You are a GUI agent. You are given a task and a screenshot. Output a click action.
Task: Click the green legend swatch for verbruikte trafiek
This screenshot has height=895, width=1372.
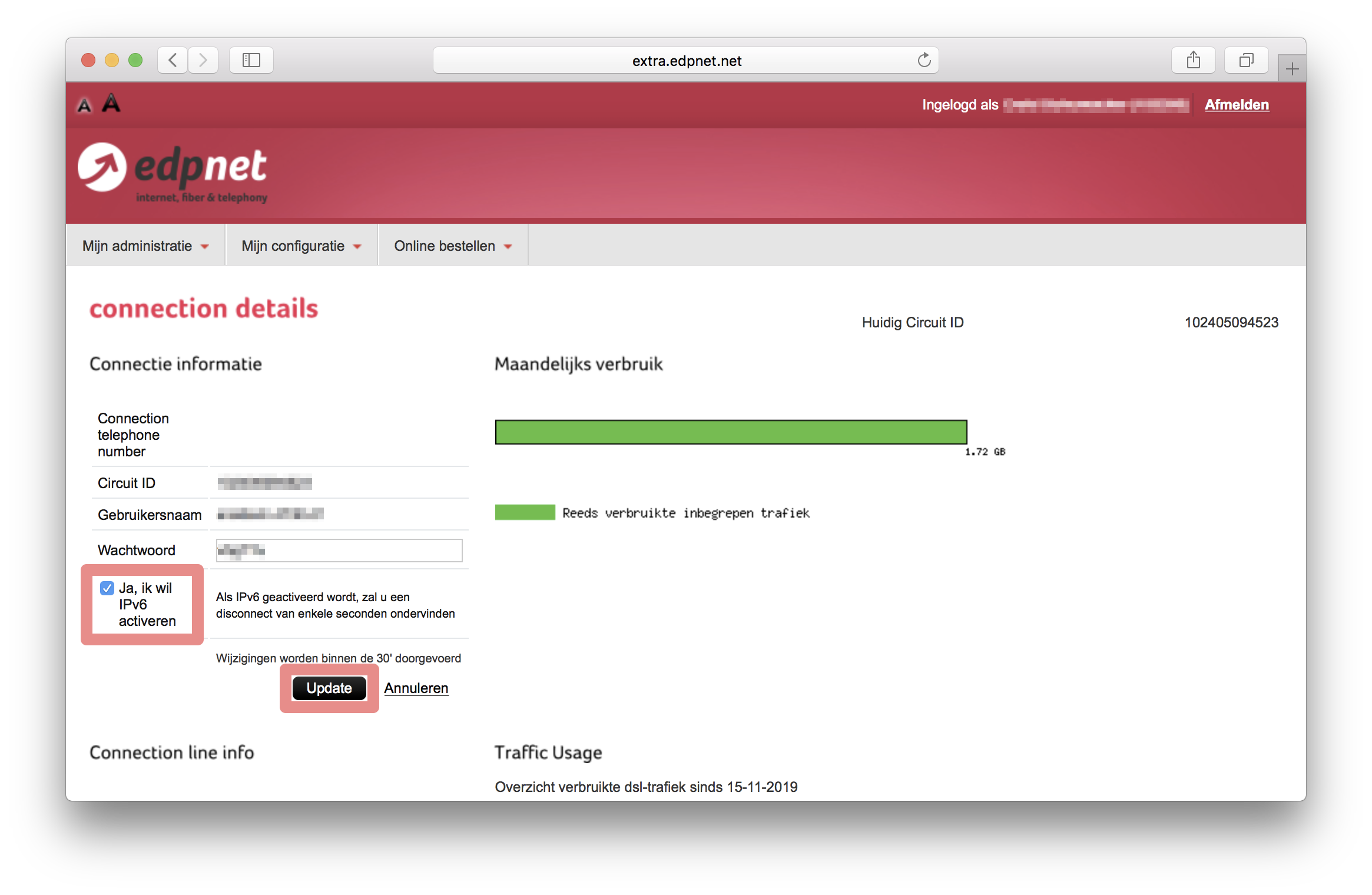pos(525,512)
